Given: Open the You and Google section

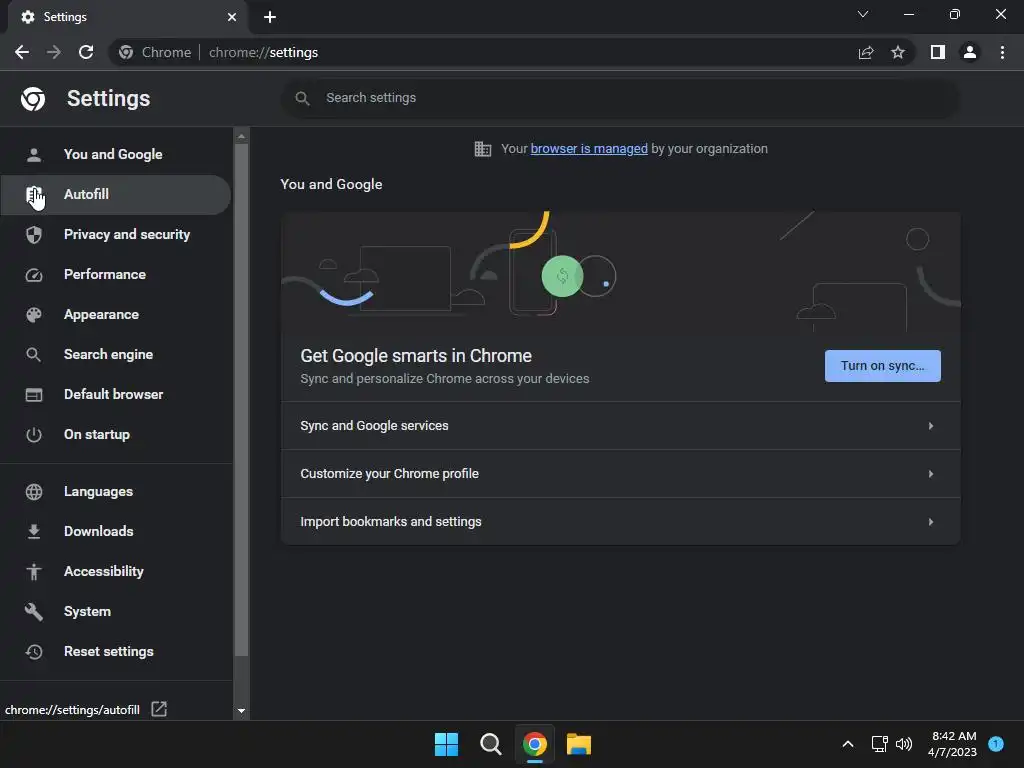Looking at the screenshot, I should click(x=116, y=155).
